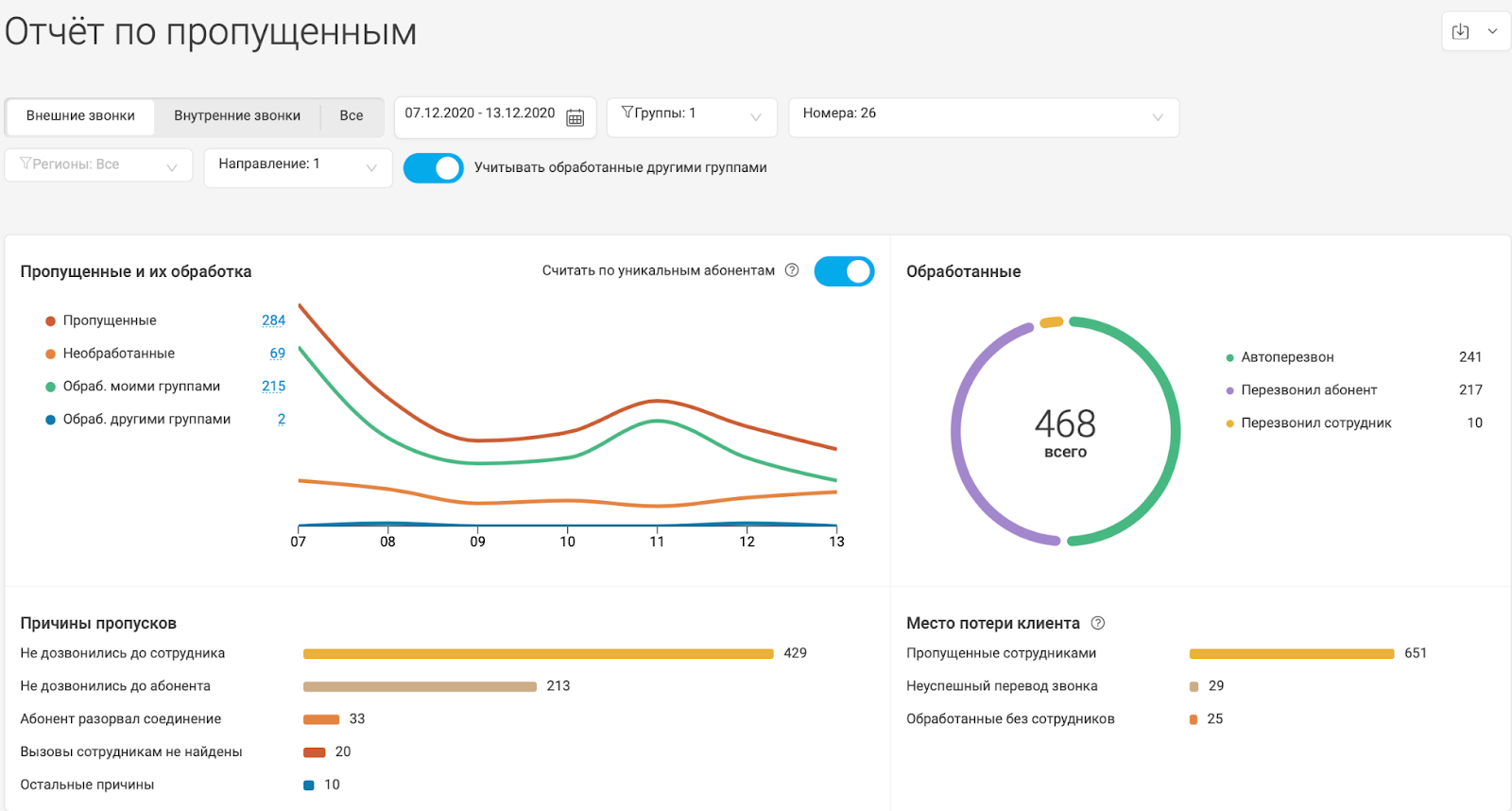This screenshot has width=1512, height=811.
Task: Click the Не дозвонились до сотрудника yellow bar
Action: click(538, 654)
